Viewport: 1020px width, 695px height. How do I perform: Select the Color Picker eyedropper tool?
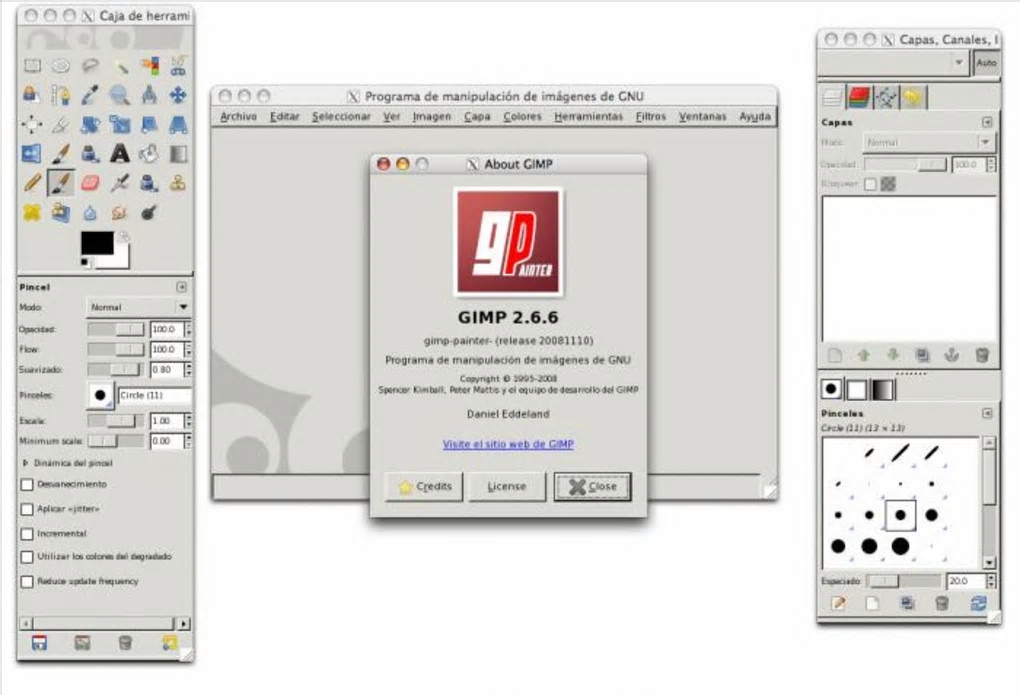click(90, 95)
